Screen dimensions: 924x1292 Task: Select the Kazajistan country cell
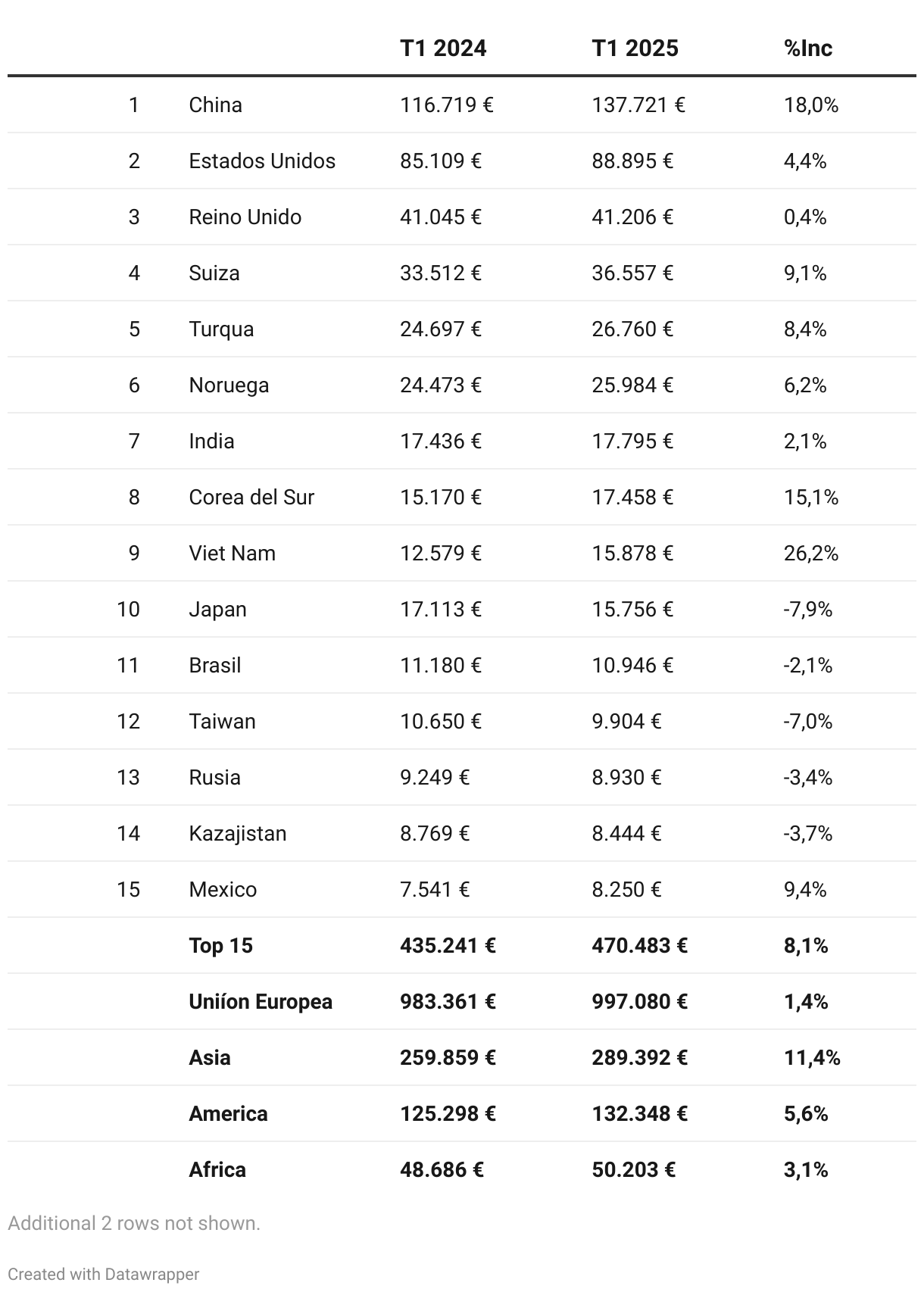click(x=237, y=833)
